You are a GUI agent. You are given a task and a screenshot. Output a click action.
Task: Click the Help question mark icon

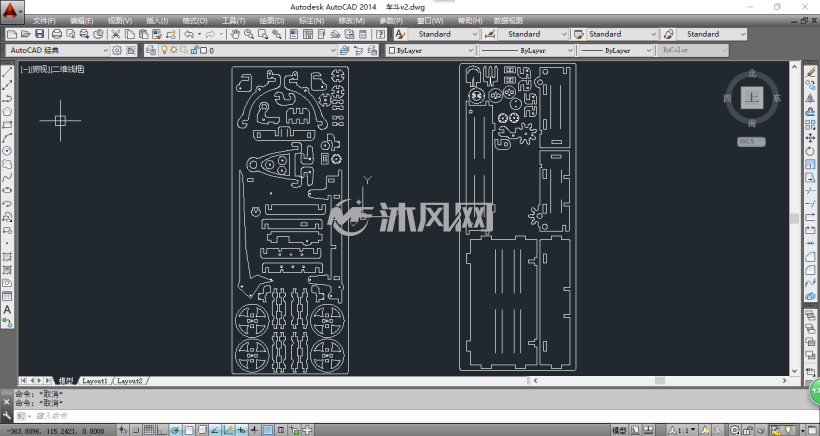coord(381,34)
